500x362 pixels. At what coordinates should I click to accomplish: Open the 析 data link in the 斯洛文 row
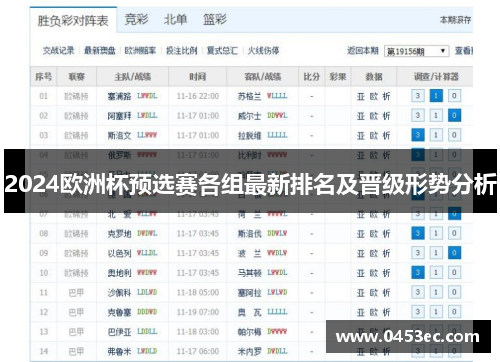[x=386, y=136]
